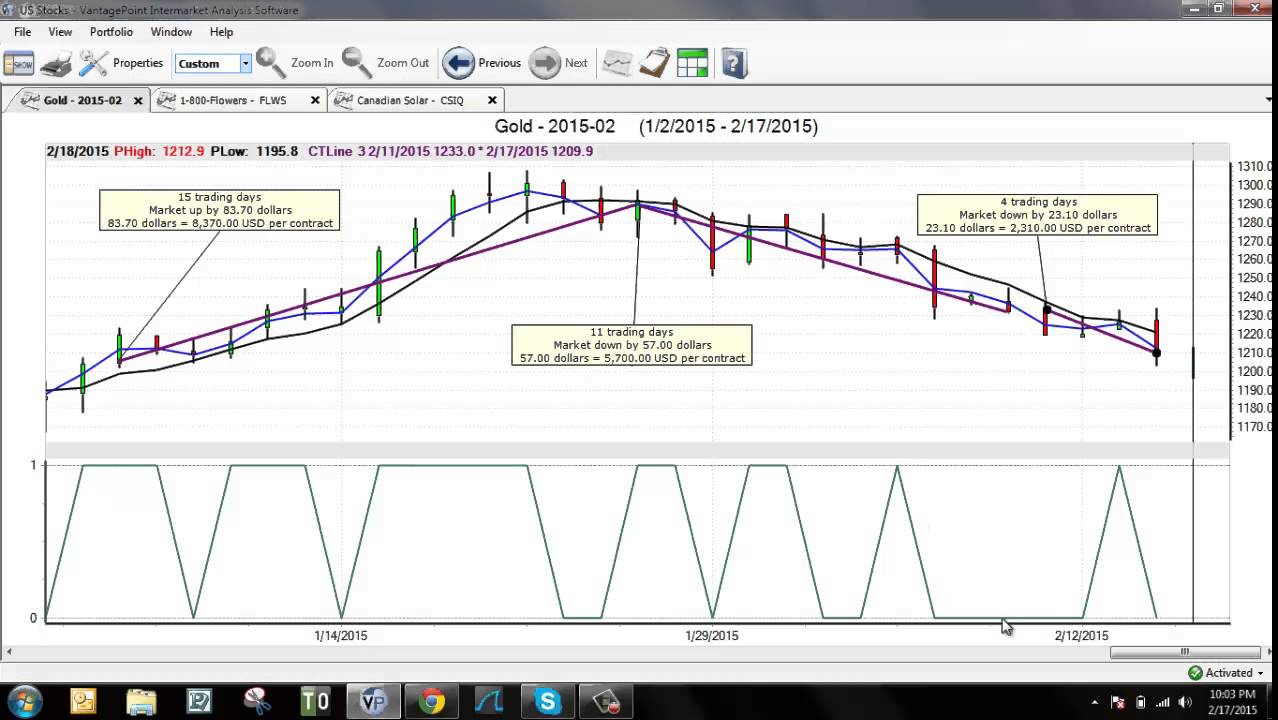Open the Windows Explorer folder taskbar icon
Image resolution: width=1278 pixels, height=720 pixels.
coord(141,702)
